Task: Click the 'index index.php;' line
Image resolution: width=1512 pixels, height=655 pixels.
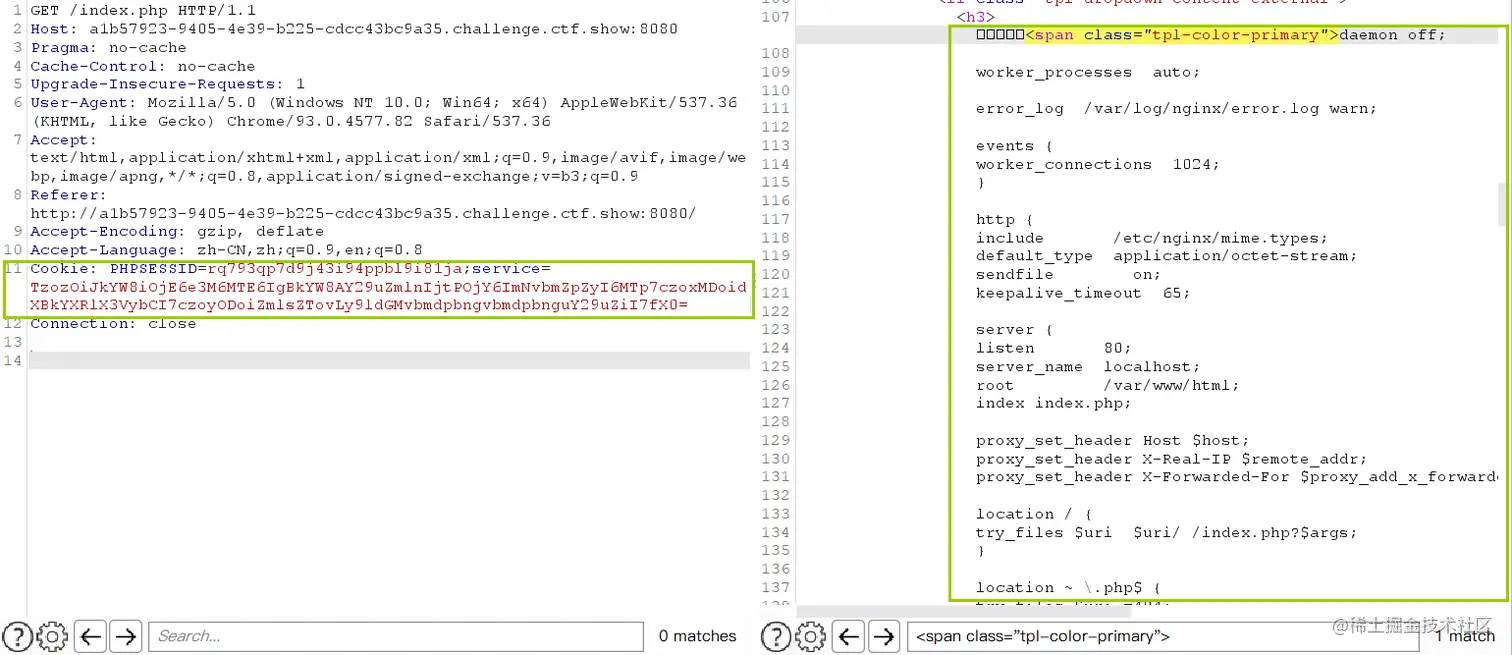Action: coord(1054,403)
